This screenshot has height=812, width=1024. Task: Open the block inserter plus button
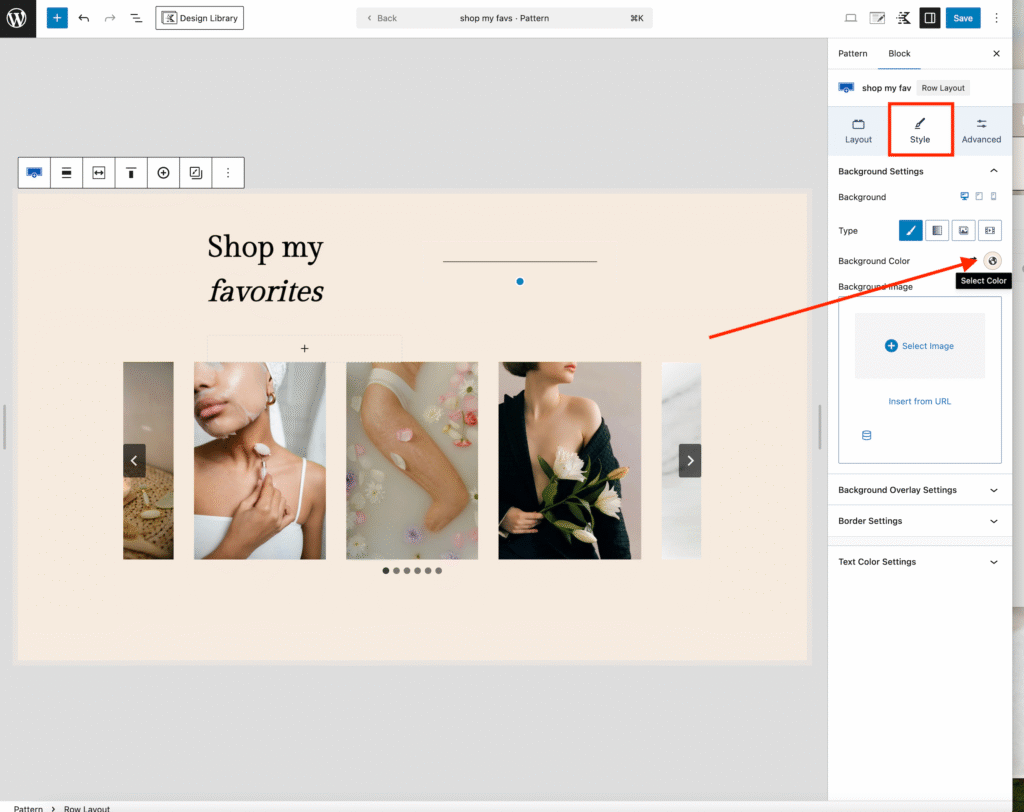[x=57, y=18]
